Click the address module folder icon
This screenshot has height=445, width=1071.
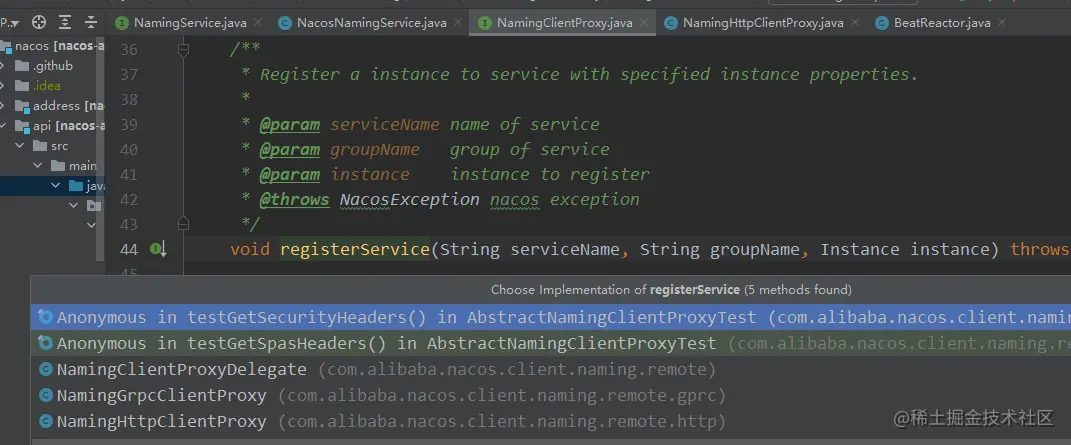tap(22, 106)
